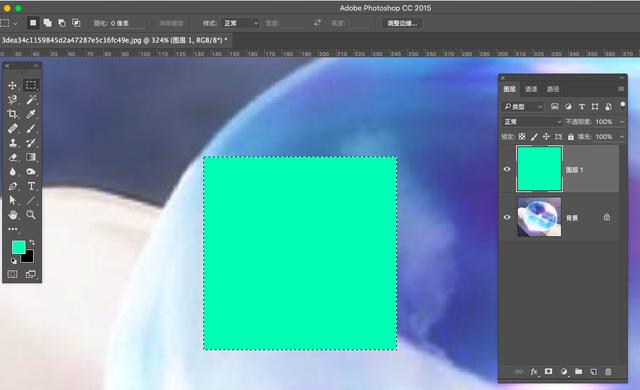Select the Move tool
This screenshot has width=640, height=390.
tap(12, 85)
